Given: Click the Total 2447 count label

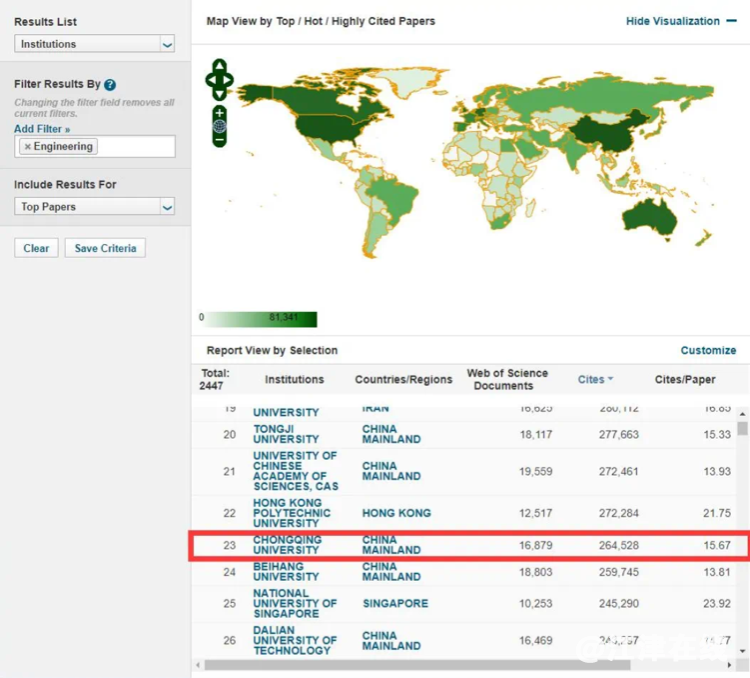Looking at the screenshot, I should tap(215, 379).
